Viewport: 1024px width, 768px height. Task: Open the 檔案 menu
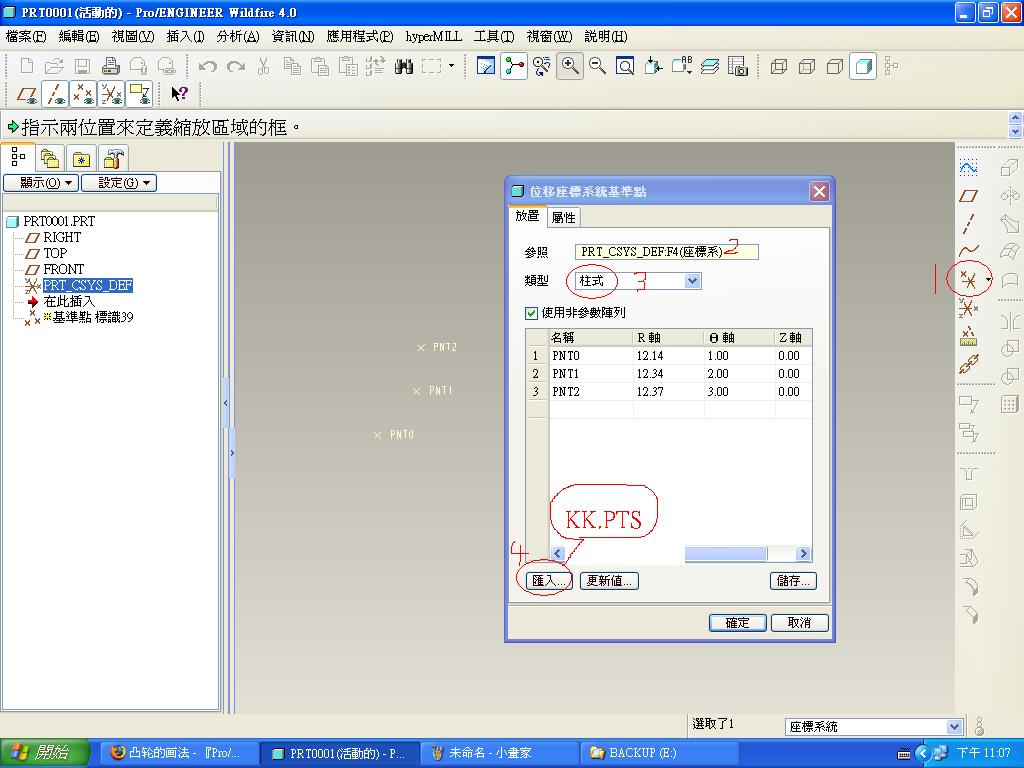pos(25,37)
